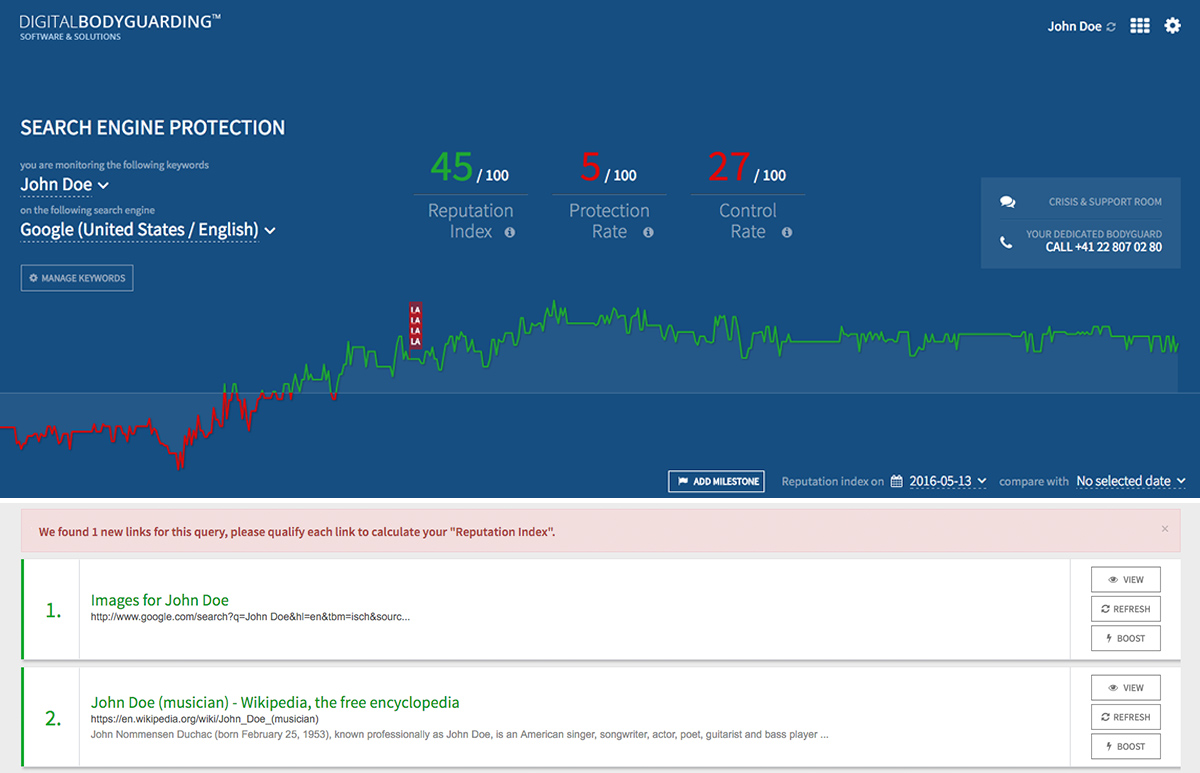The height and width of the screenshot is (773, 1200).
Task: Click the Search Engine Protection heading
Action: click(x=153, y=128)
